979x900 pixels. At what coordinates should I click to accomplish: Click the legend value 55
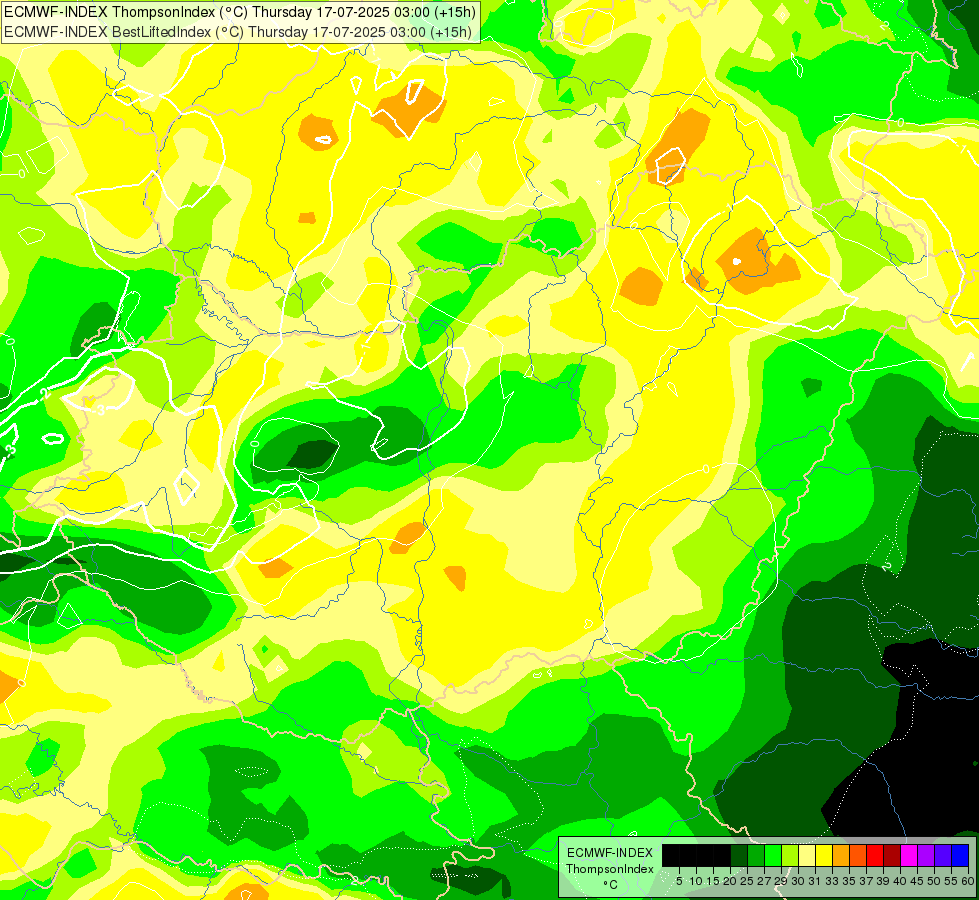[951, 881]
